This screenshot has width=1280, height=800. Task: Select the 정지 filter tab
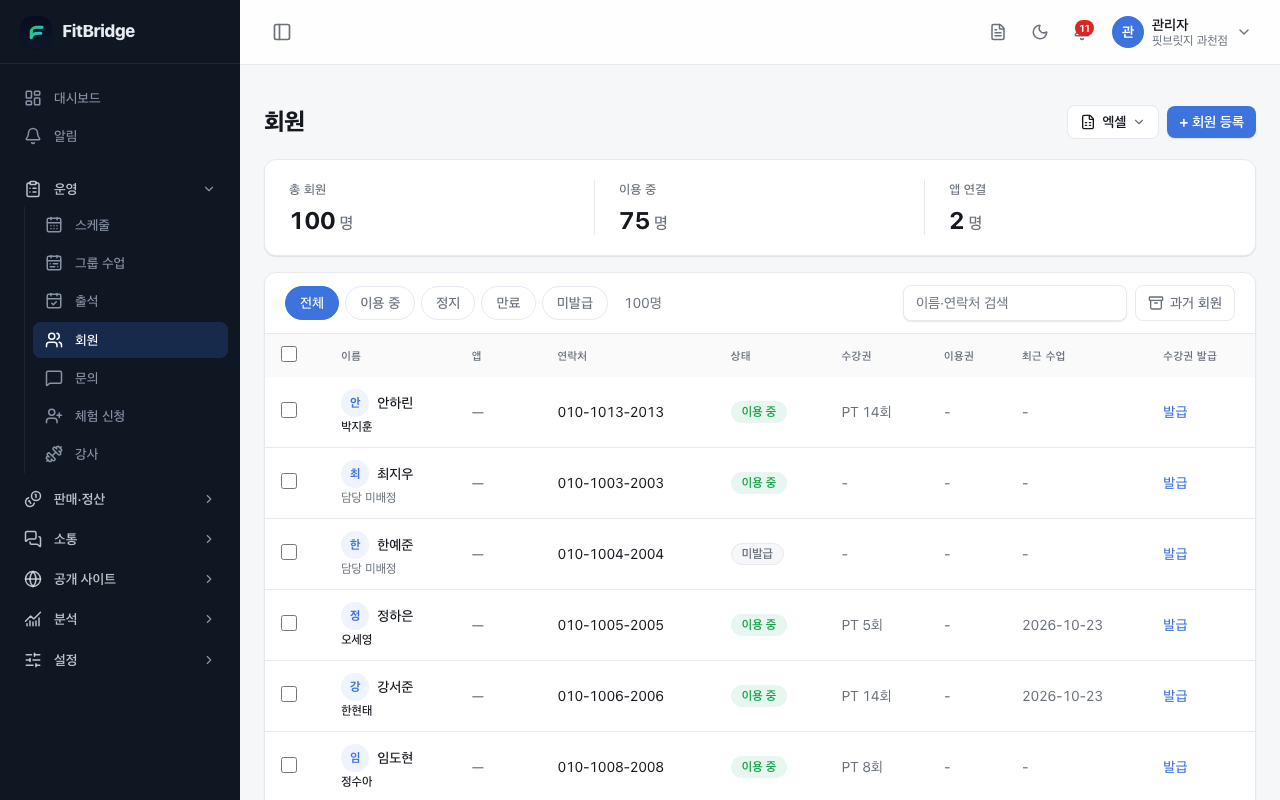(x=448, y=303)
